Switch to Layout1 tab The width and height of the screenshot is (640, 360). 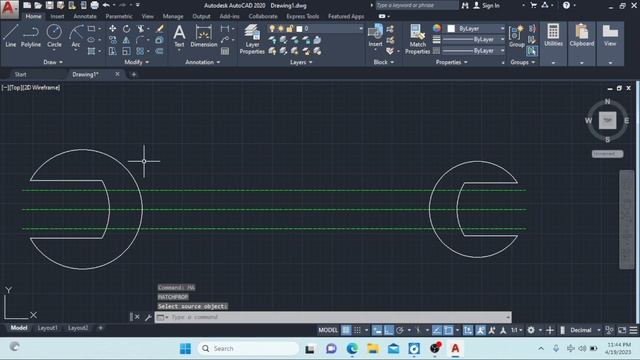tap(47, 328)
